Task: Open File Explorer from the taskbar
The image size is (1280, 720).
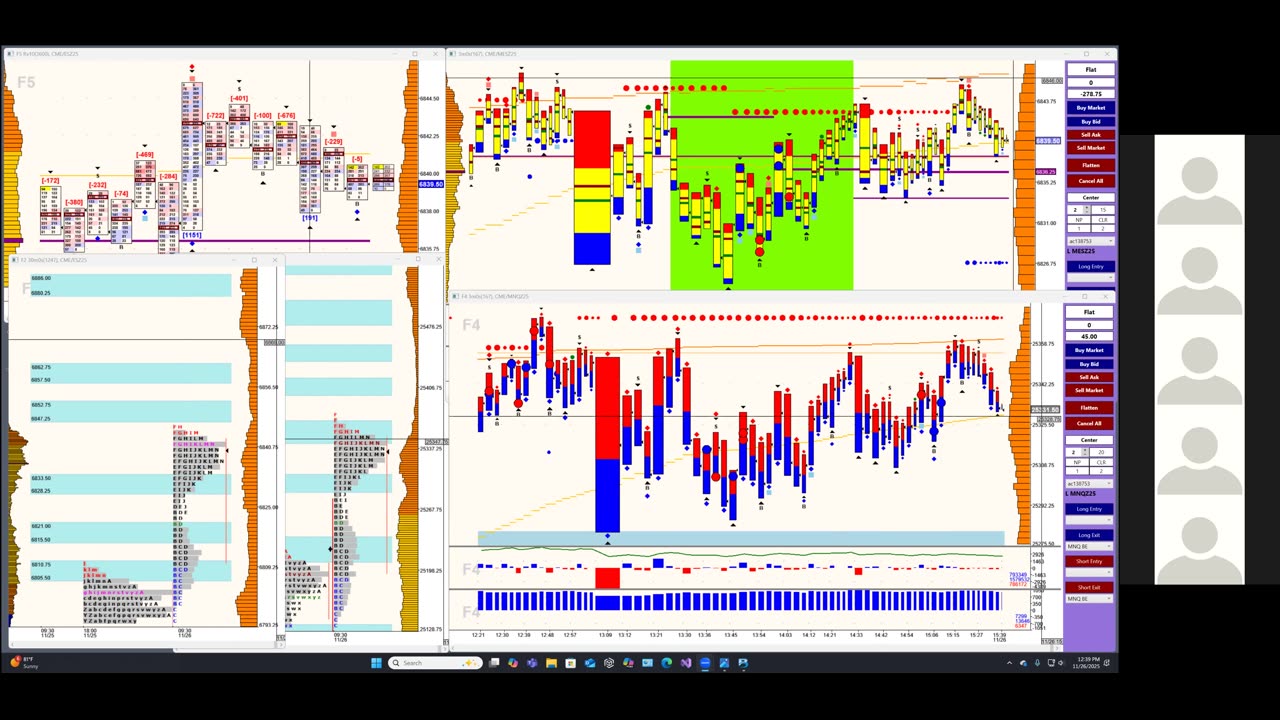Action: [x=551, y=663]
